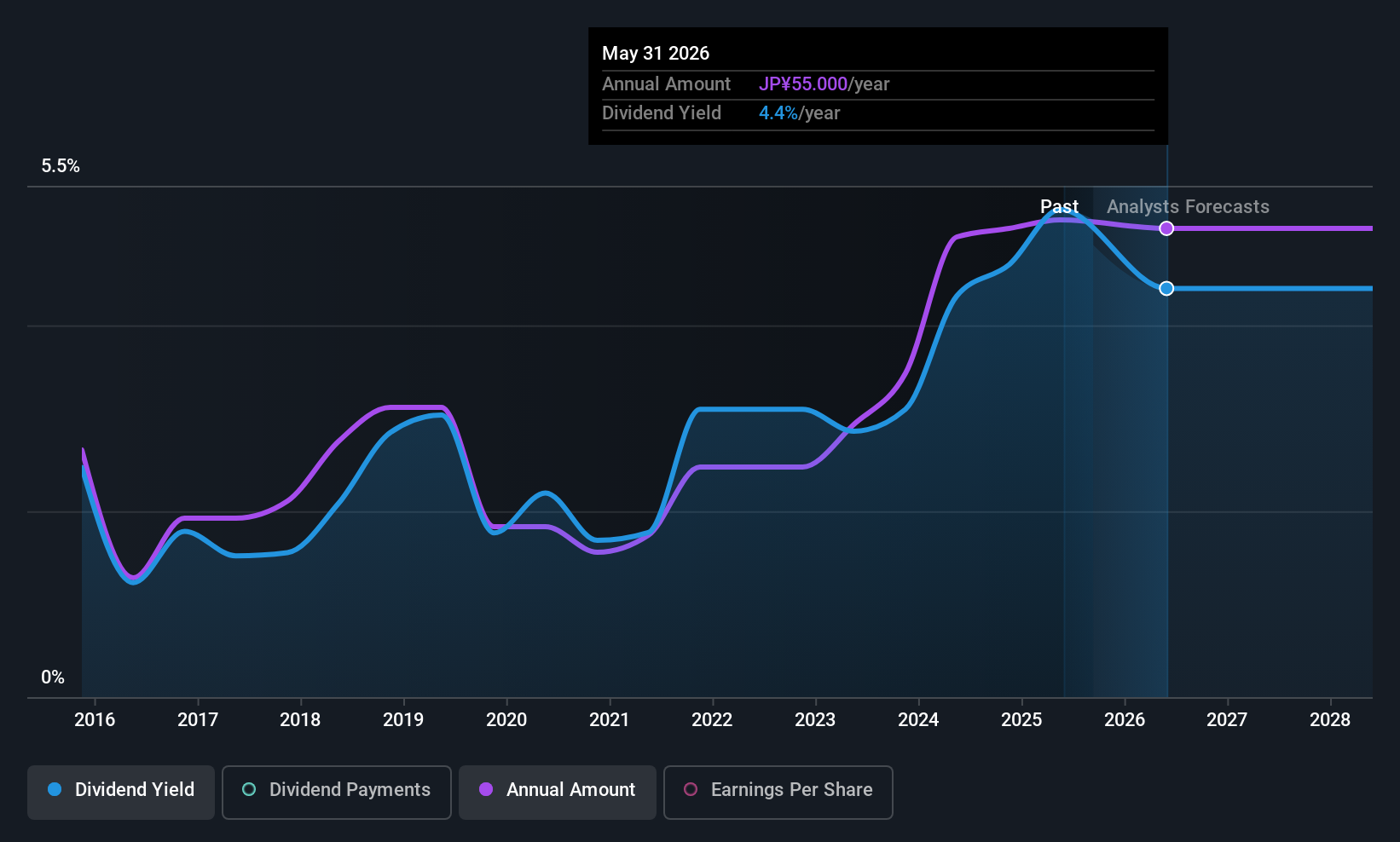Click the 2023 x-axis label
This screenshot has width=1400, height=842.
coord(815,720)
